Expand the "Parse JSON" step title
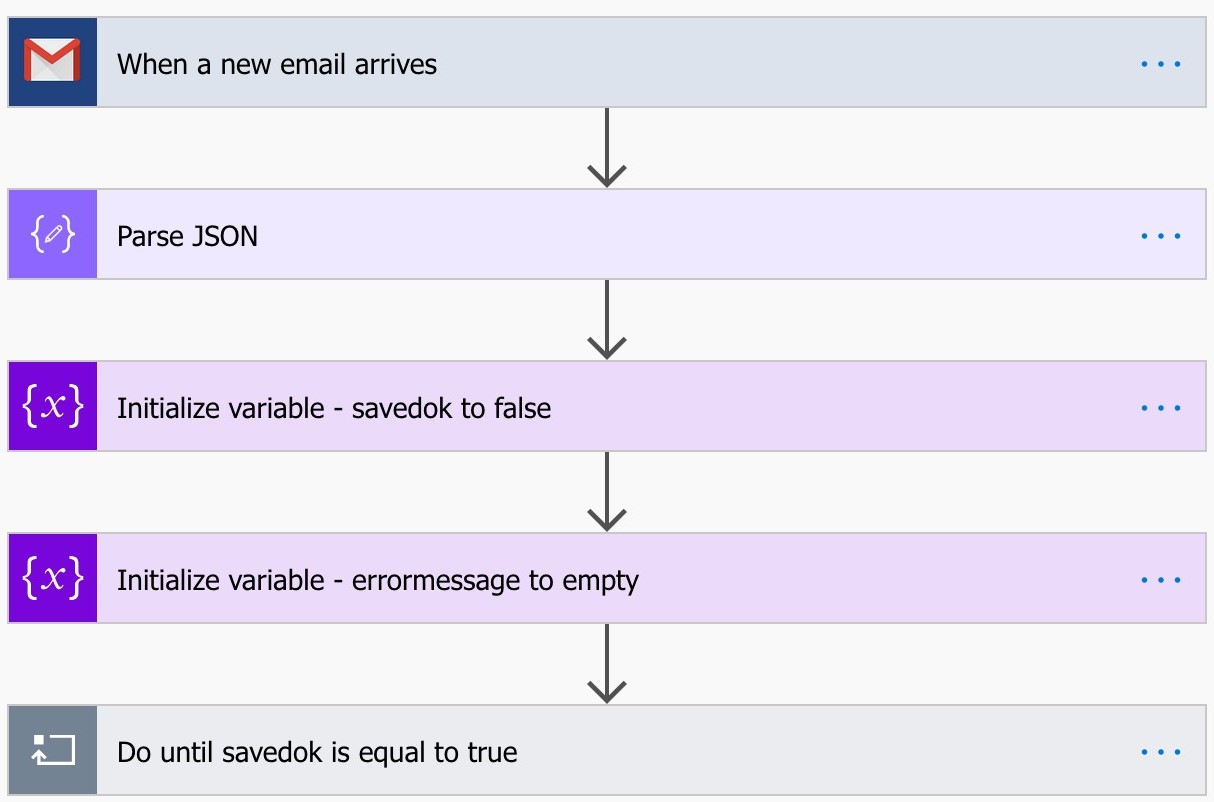 coord(187,236)
